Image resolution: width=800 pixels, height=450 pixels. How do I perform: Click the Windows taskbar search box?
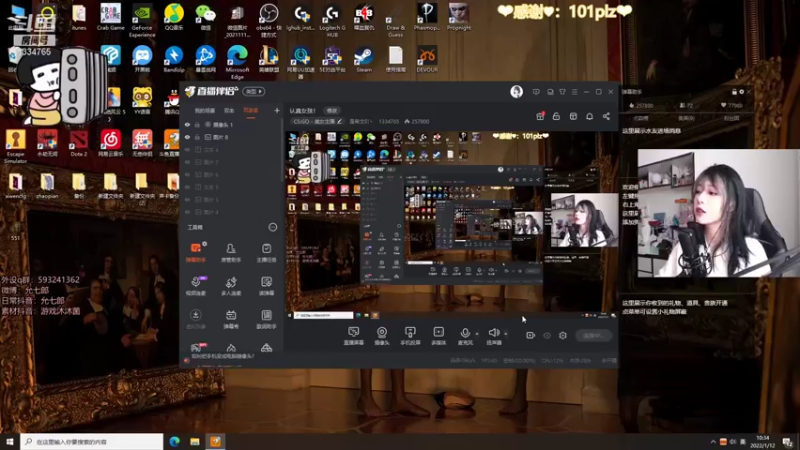tap(92, 441)
